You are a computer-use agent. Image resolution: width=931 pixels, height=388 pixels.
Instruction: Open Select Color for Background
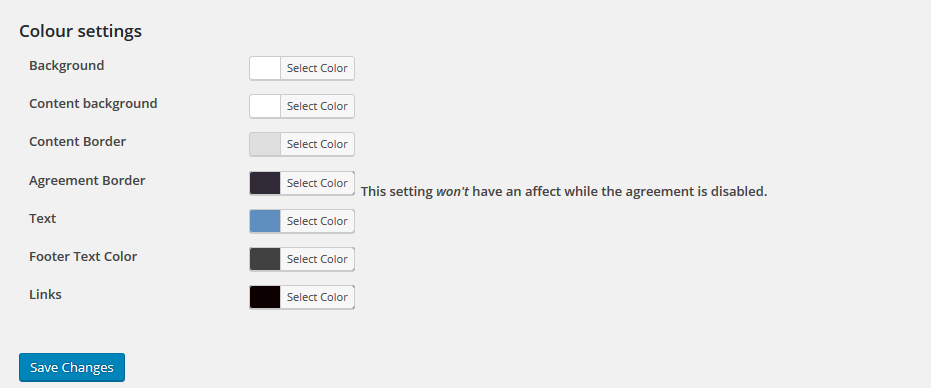coord(317,68)
